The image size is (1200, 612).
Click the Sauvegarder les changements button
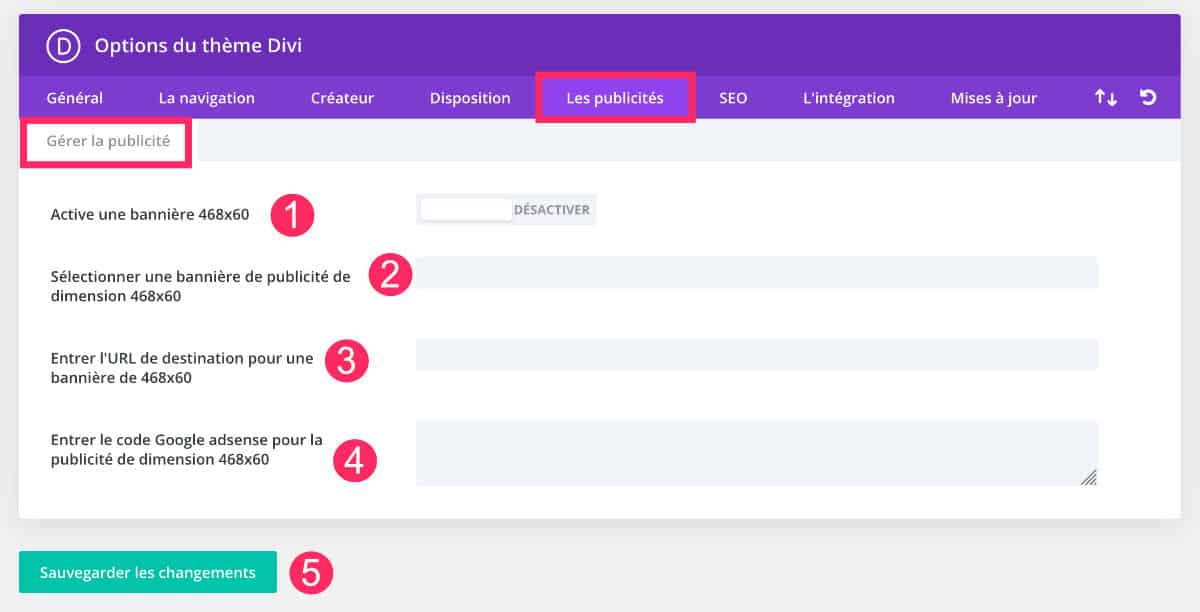pos(148,573)
